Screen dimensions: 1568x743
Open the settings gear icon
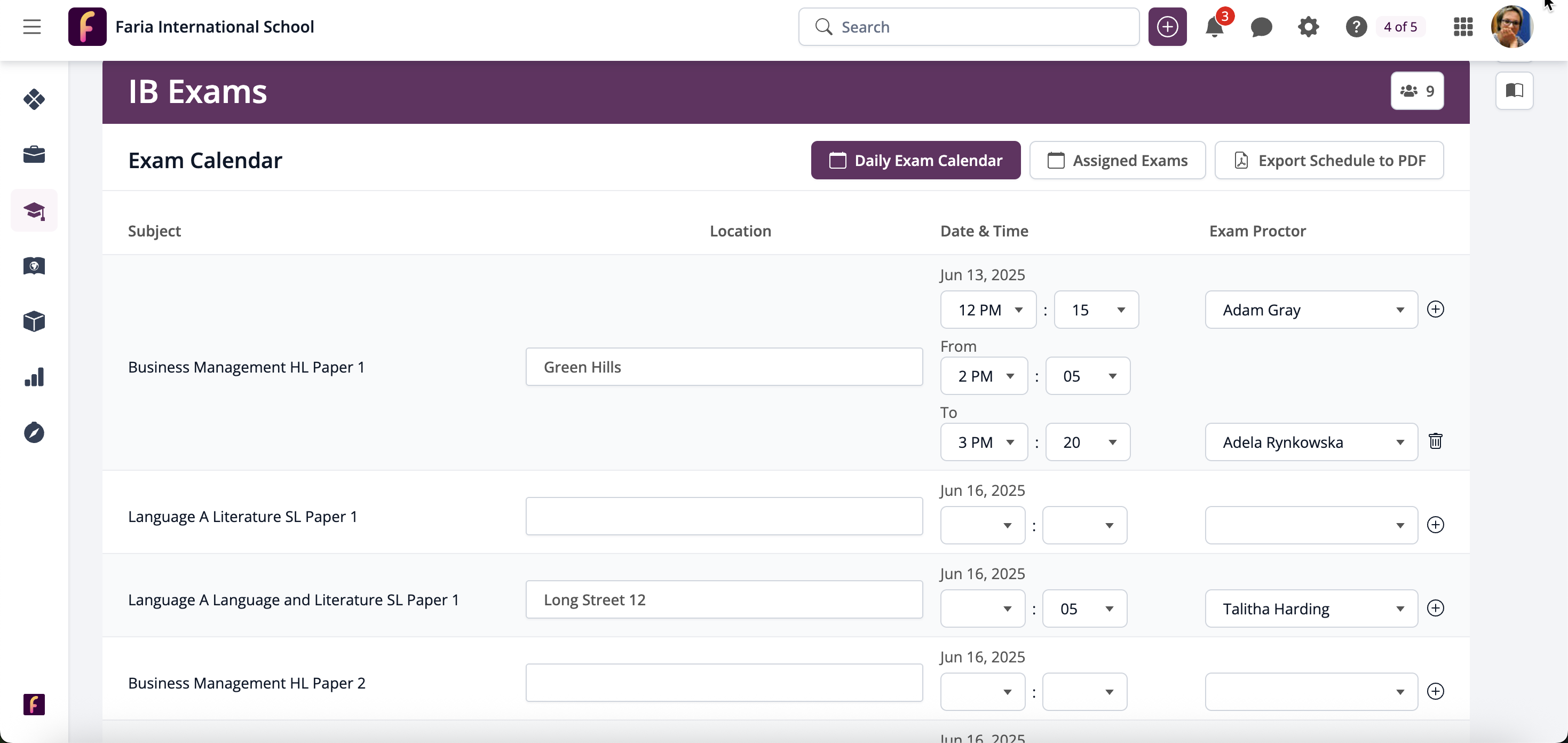click(1308, 27)
